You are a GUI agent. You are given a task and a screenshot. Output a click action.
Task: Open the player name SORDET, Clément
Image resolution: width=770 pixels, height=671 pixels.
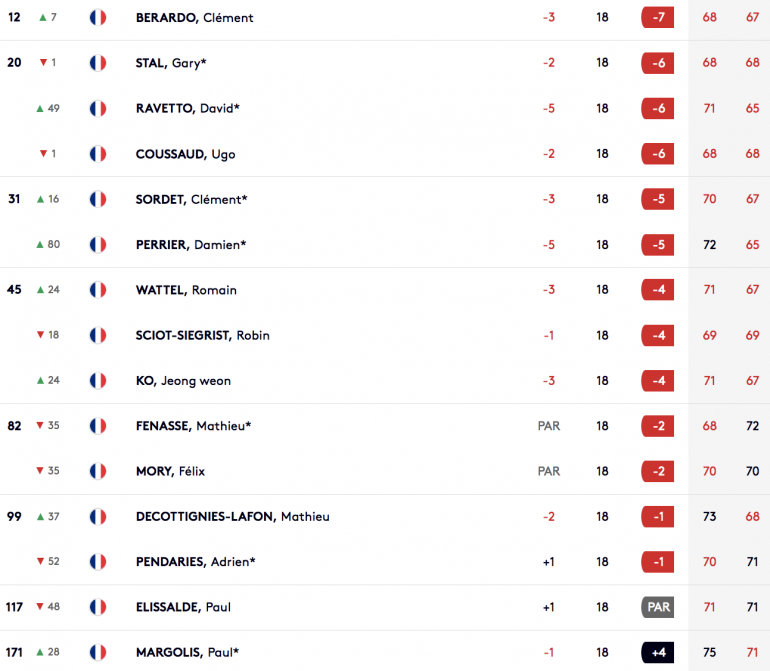coord(192,199)
